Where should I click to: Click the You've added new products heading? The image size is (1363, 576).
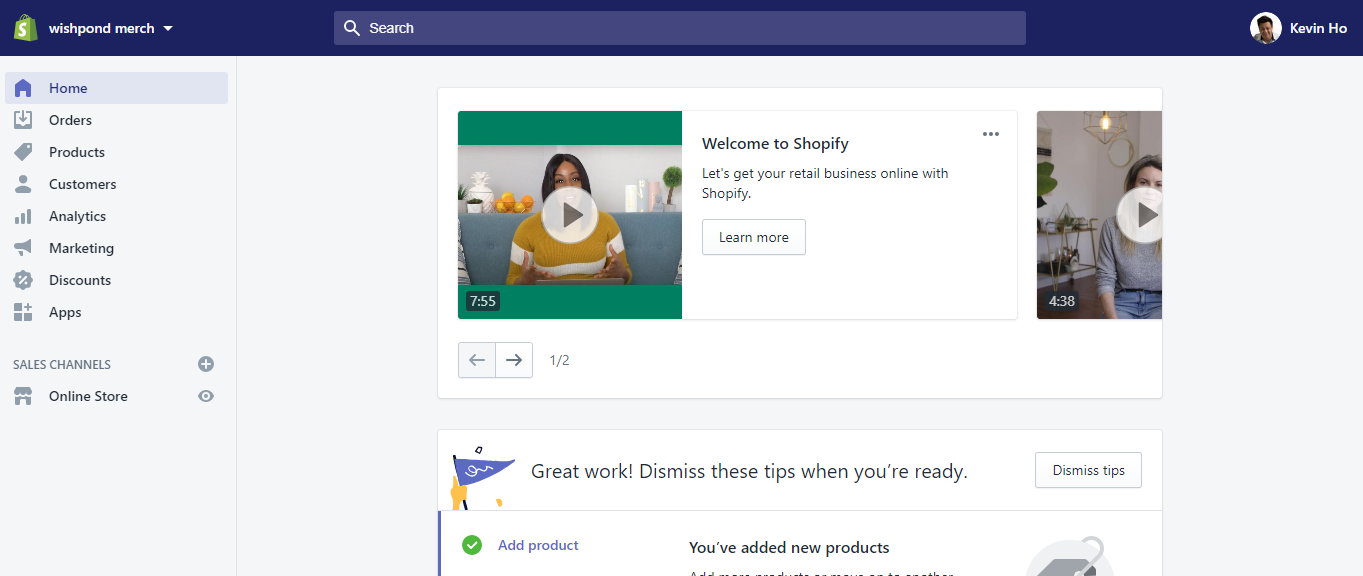point(789,548)
